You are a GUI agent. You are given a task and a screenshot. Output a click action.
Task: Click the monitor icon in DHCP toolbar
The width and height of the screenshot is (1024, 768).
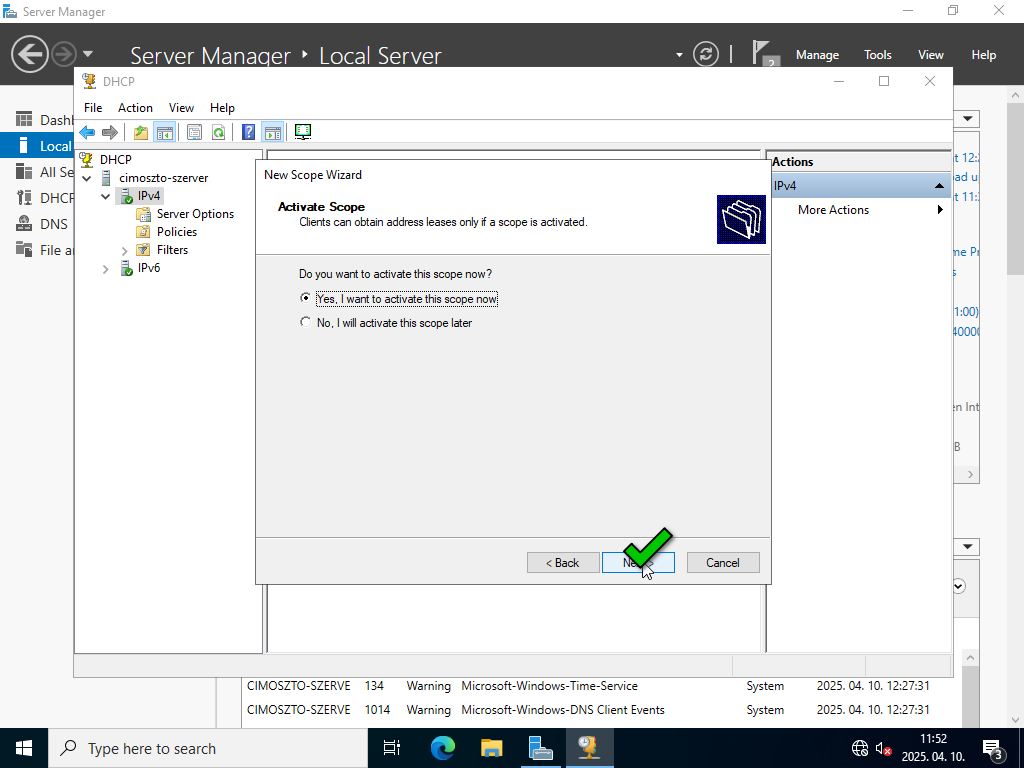[303, 132]
